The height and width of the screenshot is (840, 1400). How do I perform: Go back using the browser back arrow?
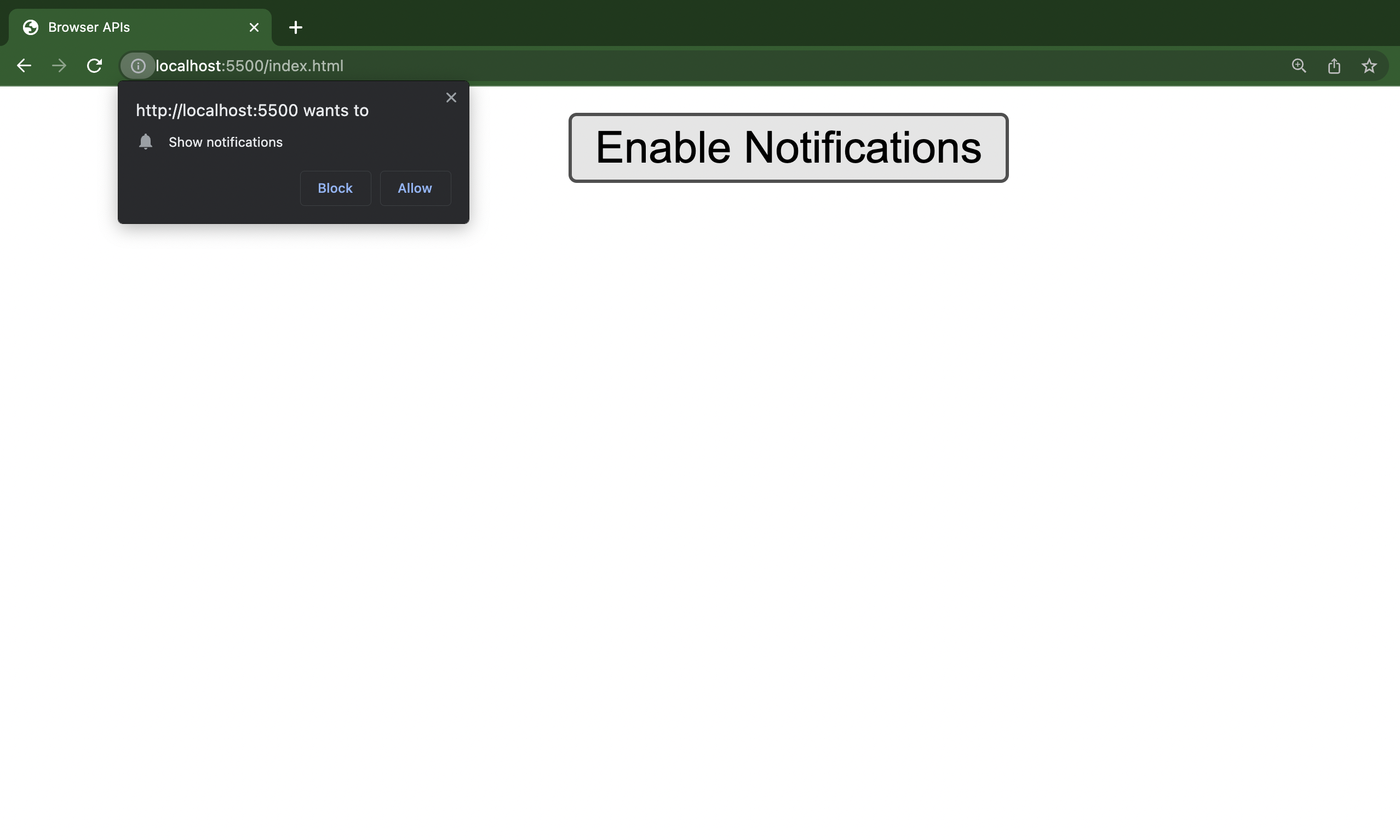click(x=24, y=66)
